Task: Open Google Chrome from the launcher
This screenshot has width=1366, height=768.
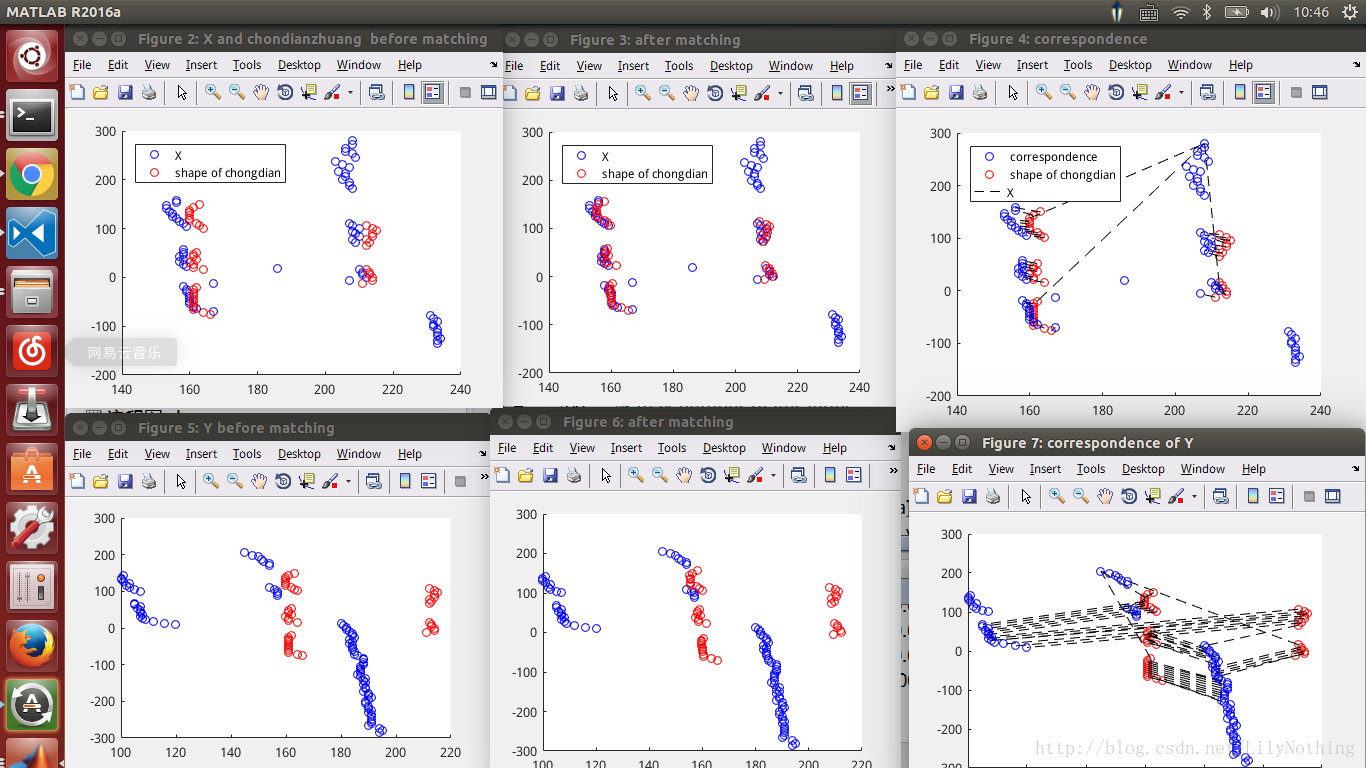Action: 32,175
